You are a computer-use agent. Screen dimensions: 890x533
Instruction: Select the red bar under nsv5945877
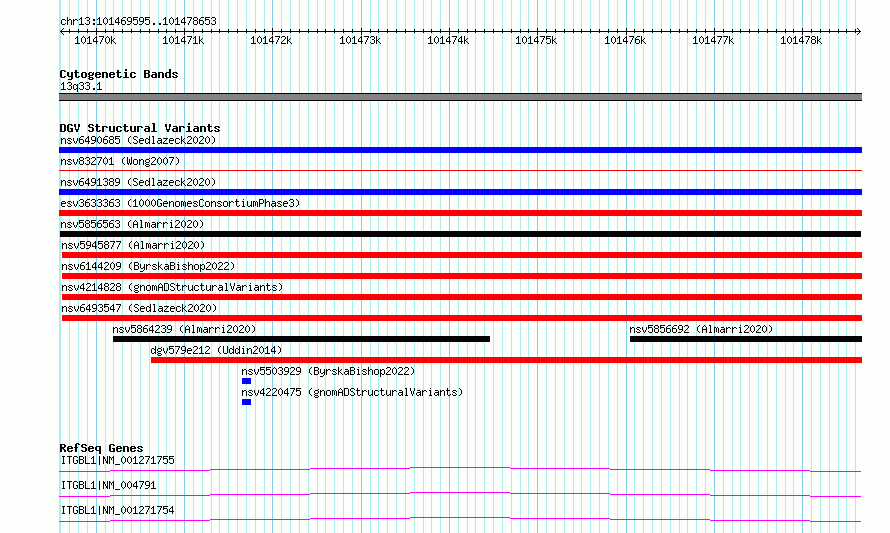[461, 255]
